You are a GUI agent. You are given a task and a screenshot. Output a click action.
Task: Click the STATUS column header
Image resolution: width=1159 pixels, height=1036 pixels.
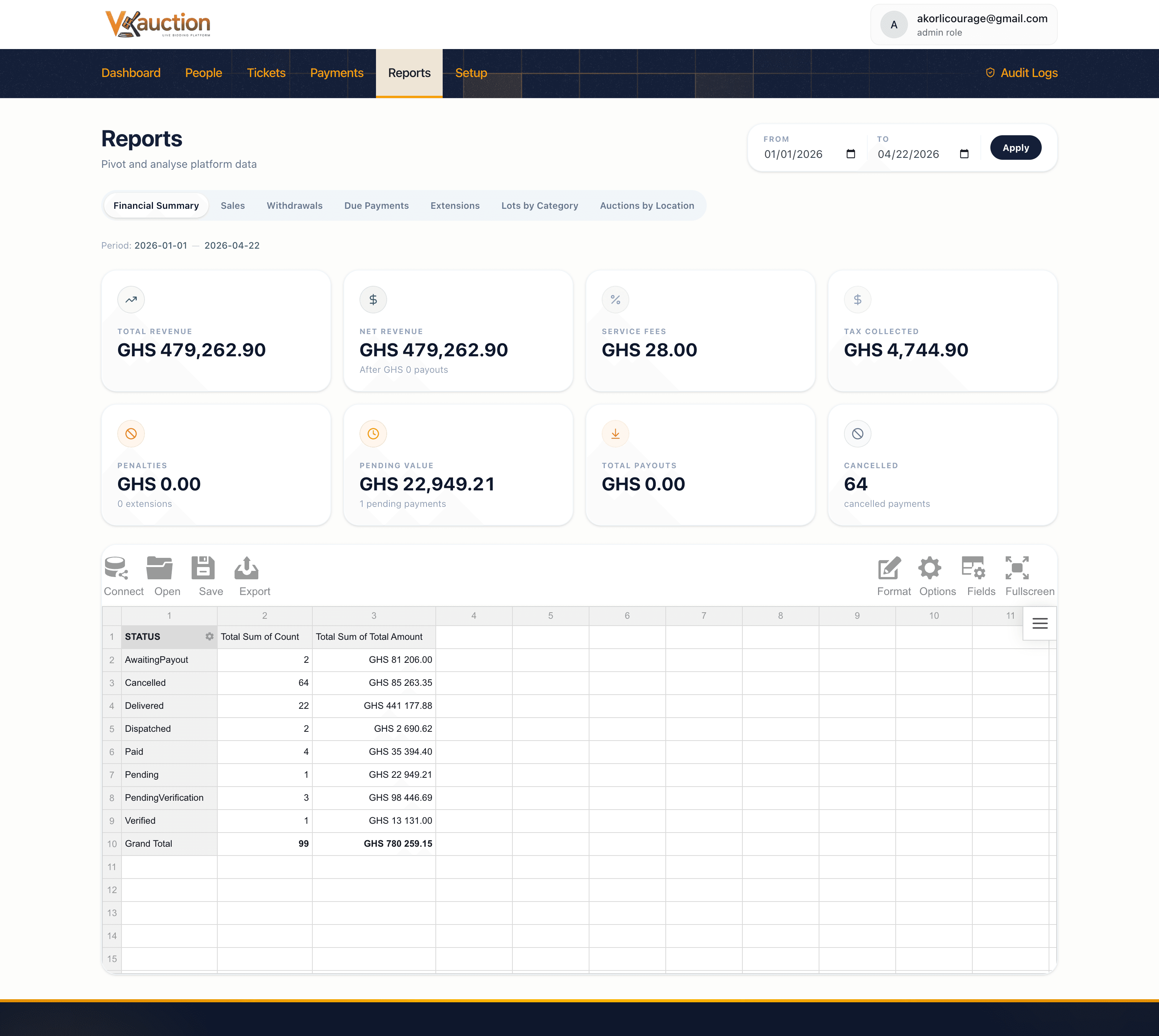169,637
